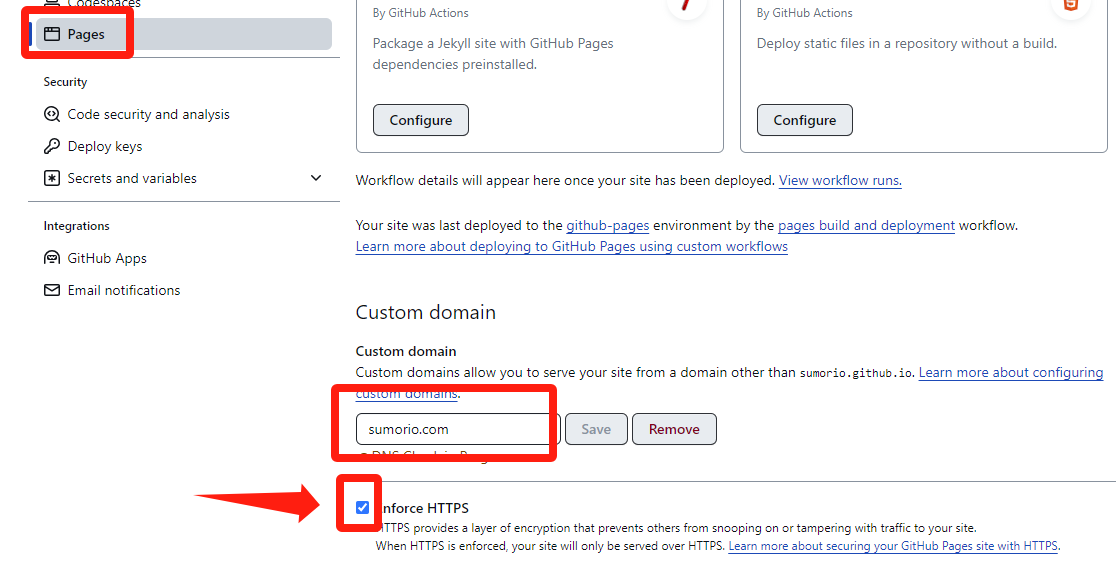This screenshot has width=1116, height=581.
Task: Open the github-pages environment link
Action: (x=607, y=226)
